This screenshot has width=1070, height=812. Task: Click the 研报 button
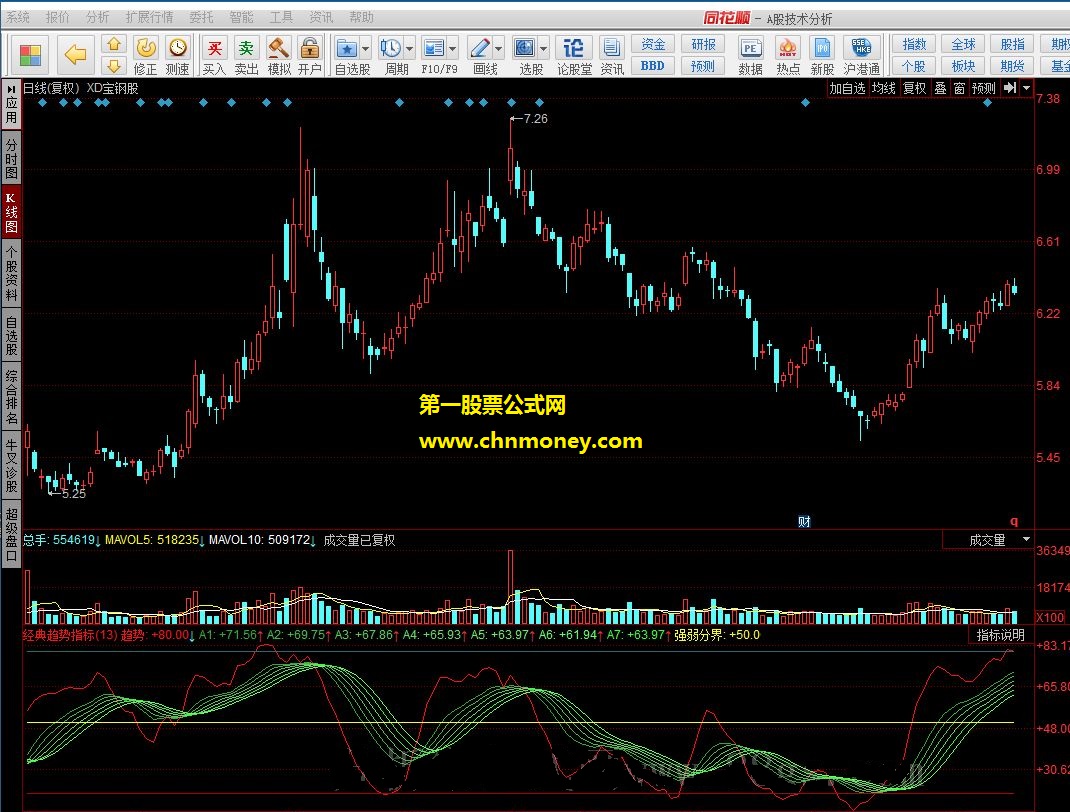pos(703,44)
